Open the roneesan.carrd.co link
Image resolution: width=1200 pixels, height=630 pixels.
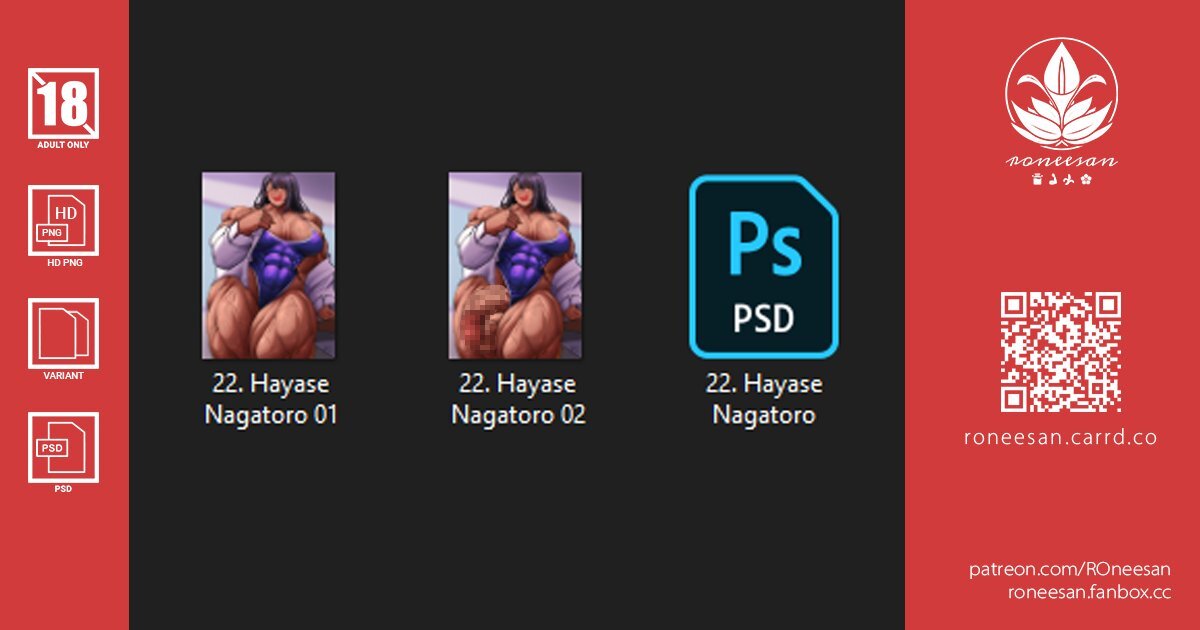click(x=1061, y=438)
